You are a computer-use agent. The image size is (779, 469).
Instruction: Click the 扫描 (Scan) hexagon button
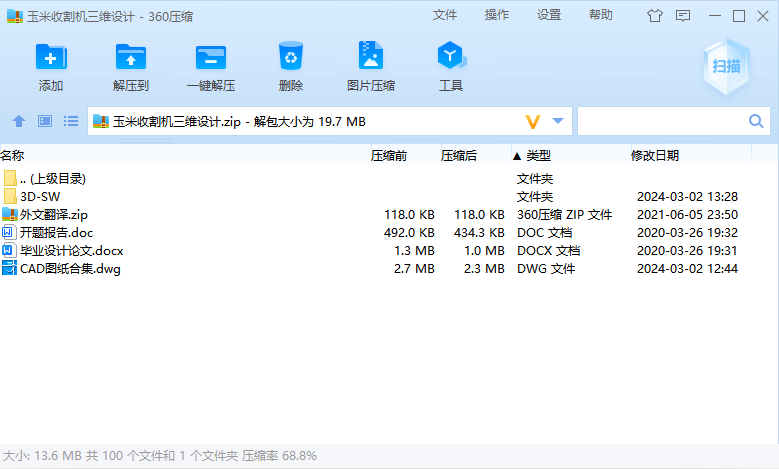tap(726, 66)
